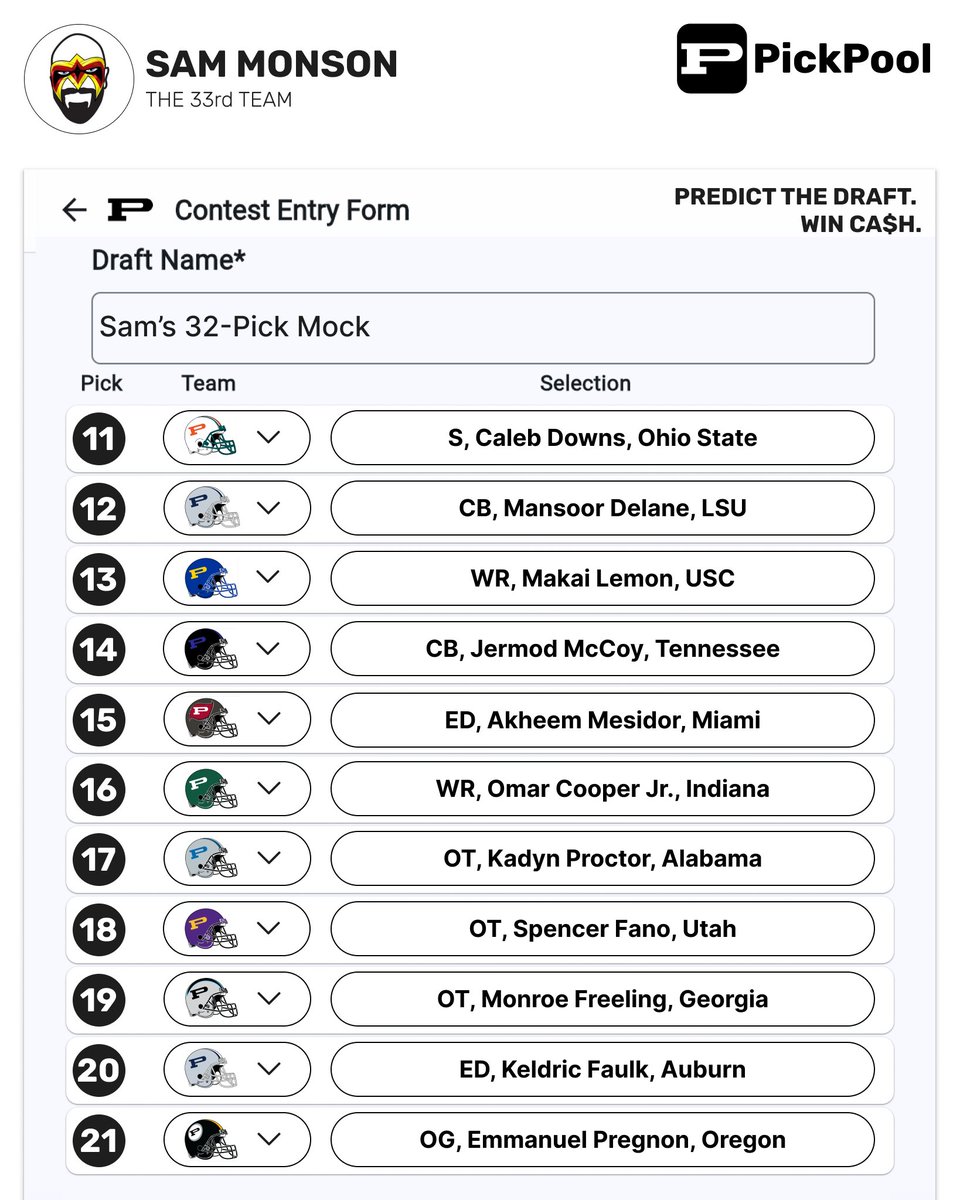
Task: Click the red and gray helmet for pick 15
Action: 212,719
